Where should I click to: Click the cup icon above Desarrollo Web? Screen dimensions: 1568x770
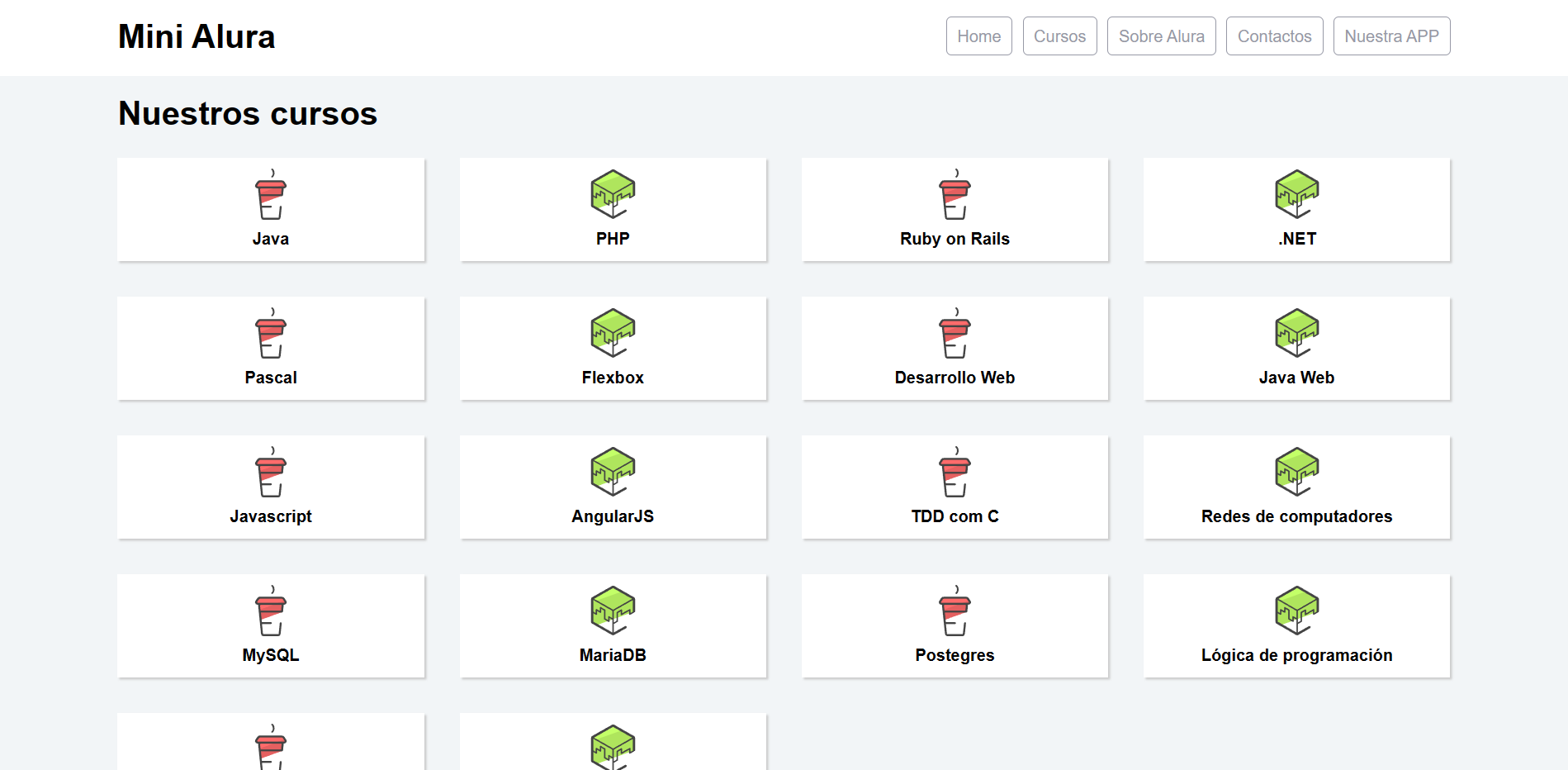pos(955,333)
